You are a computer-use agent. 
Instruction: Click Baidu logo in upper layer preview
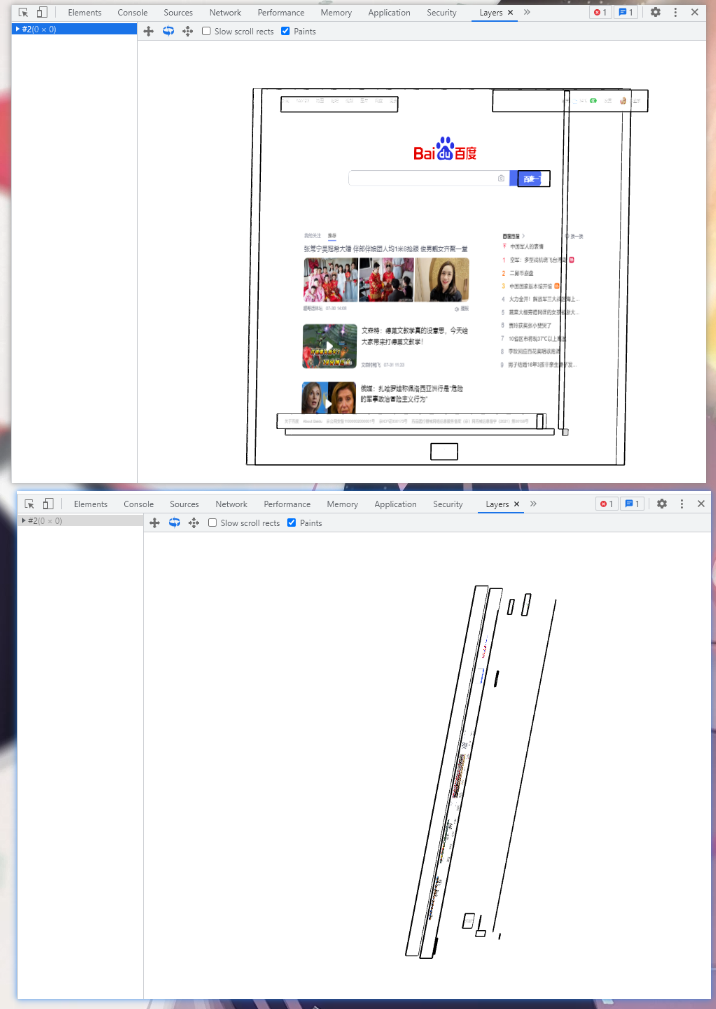point(445,149)
